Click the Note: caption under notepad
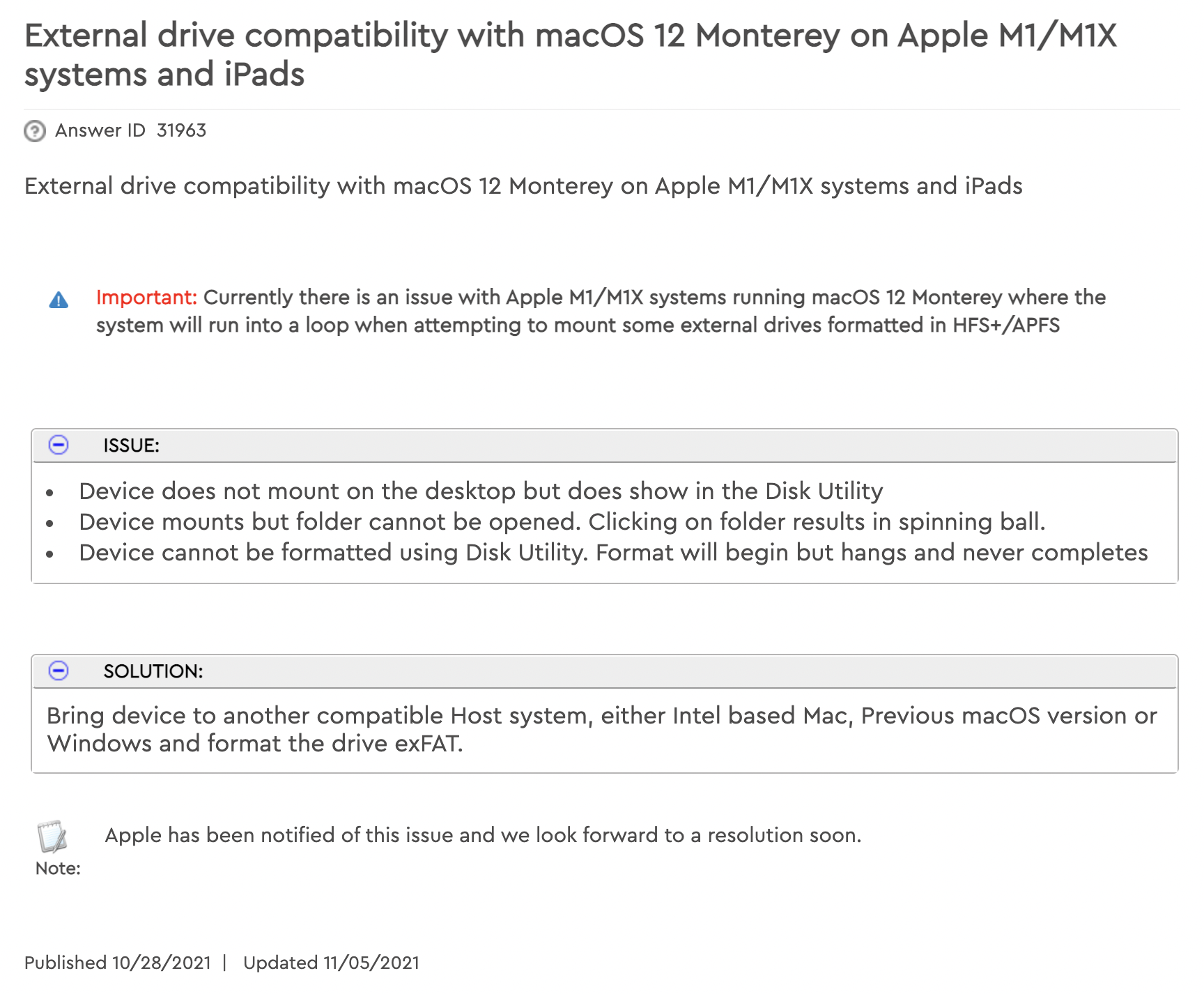The image size is (1204, 994). (58, 869)
